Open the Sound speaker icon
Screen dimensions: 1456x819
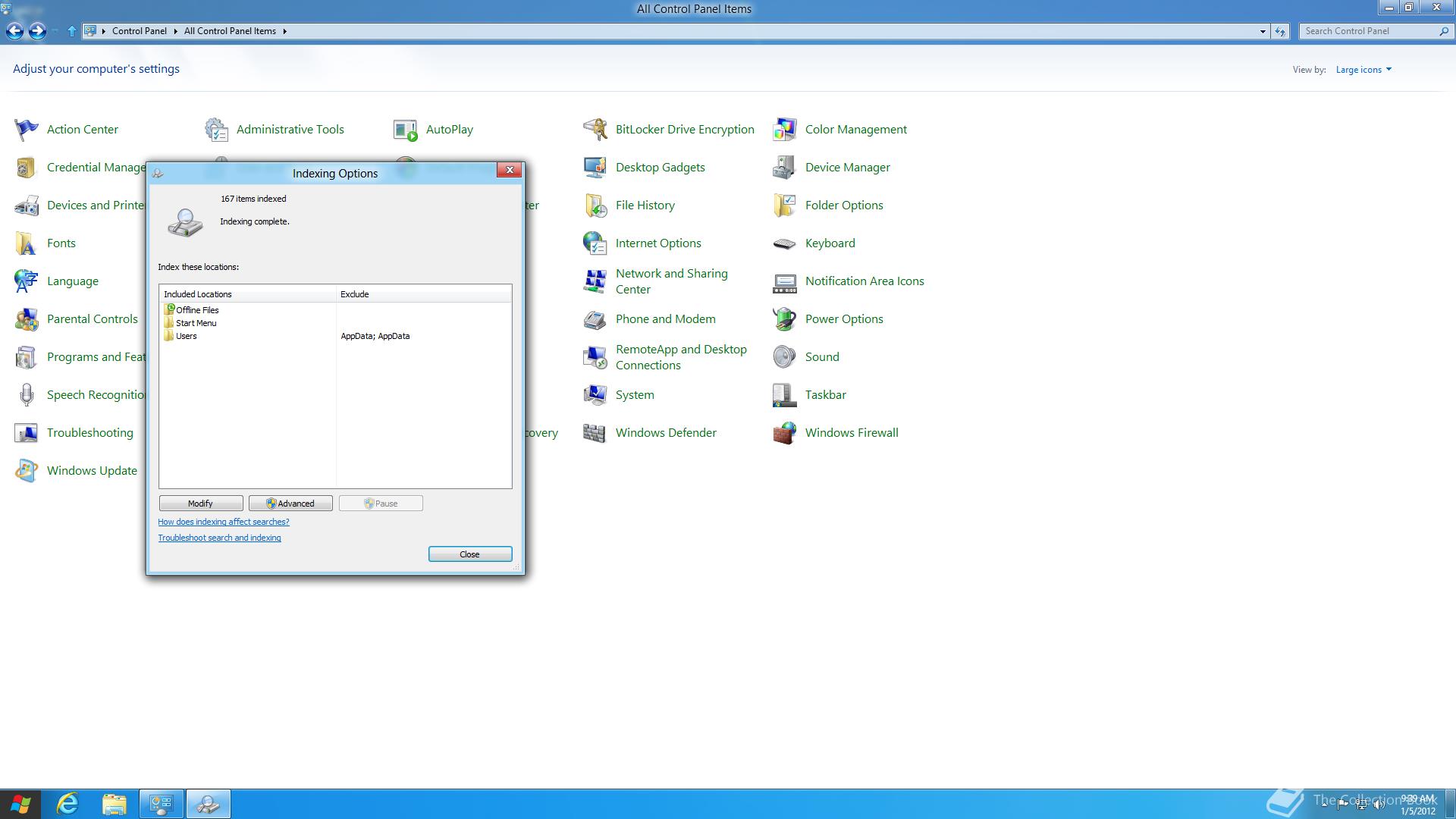pos(785,357)
